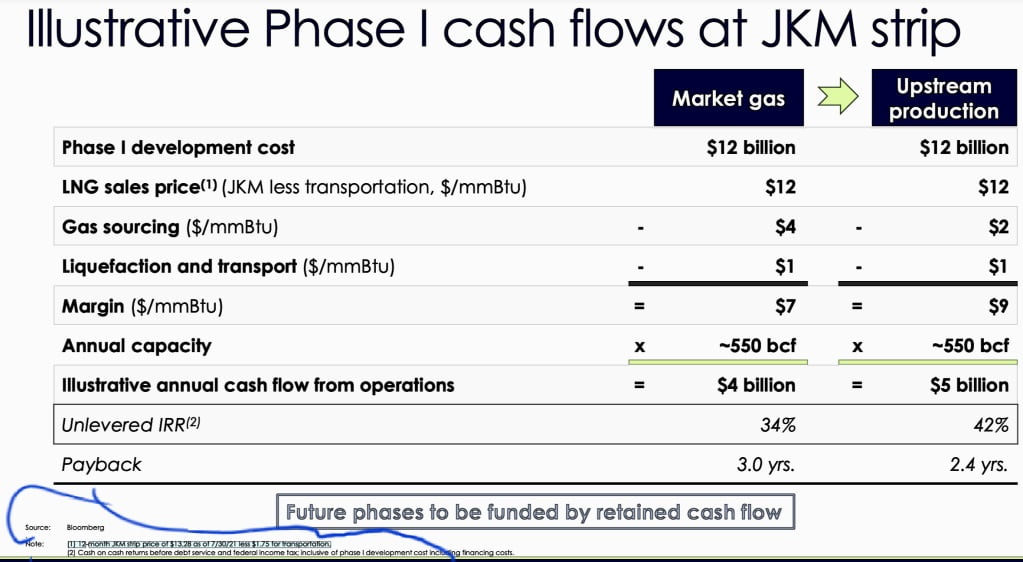Click the $4 billion cash flow value

tap(757, 385)
